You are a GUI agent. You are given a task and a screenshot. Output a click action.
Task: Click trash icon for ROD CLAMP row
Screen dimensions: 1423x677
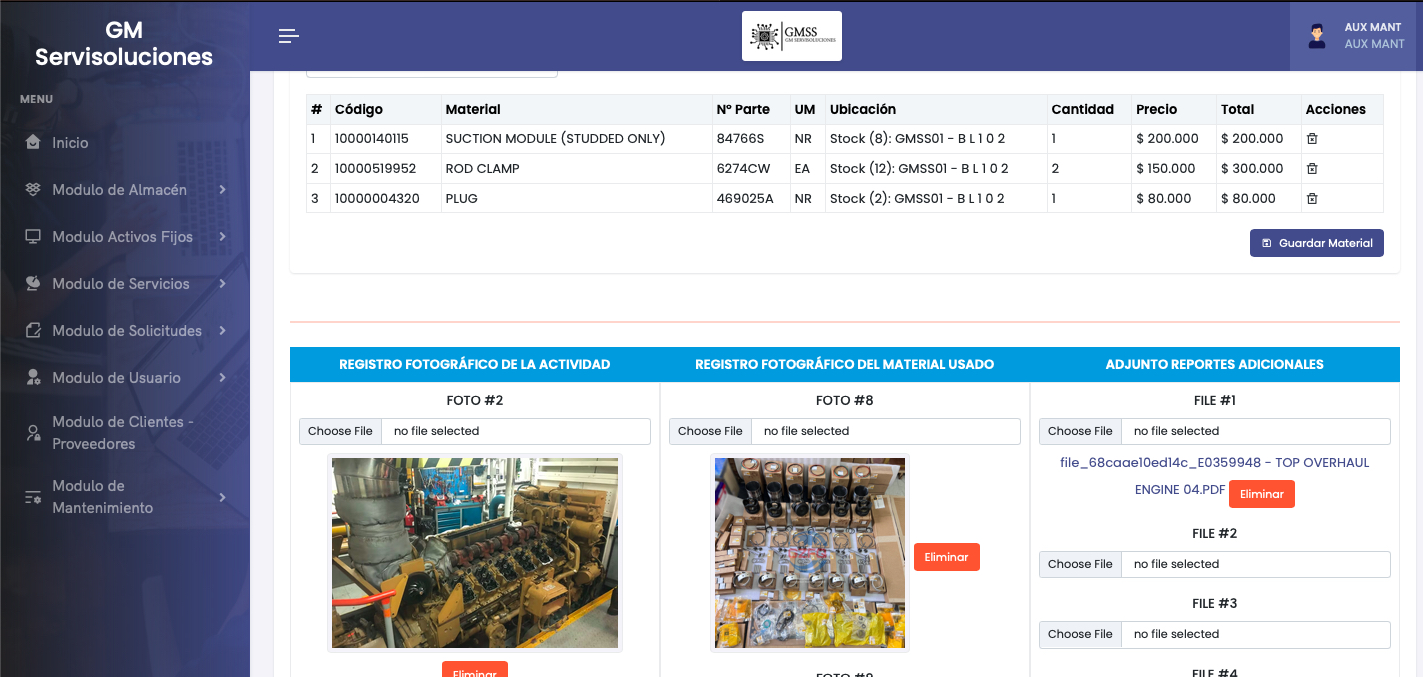click(x=1312, y=169)
